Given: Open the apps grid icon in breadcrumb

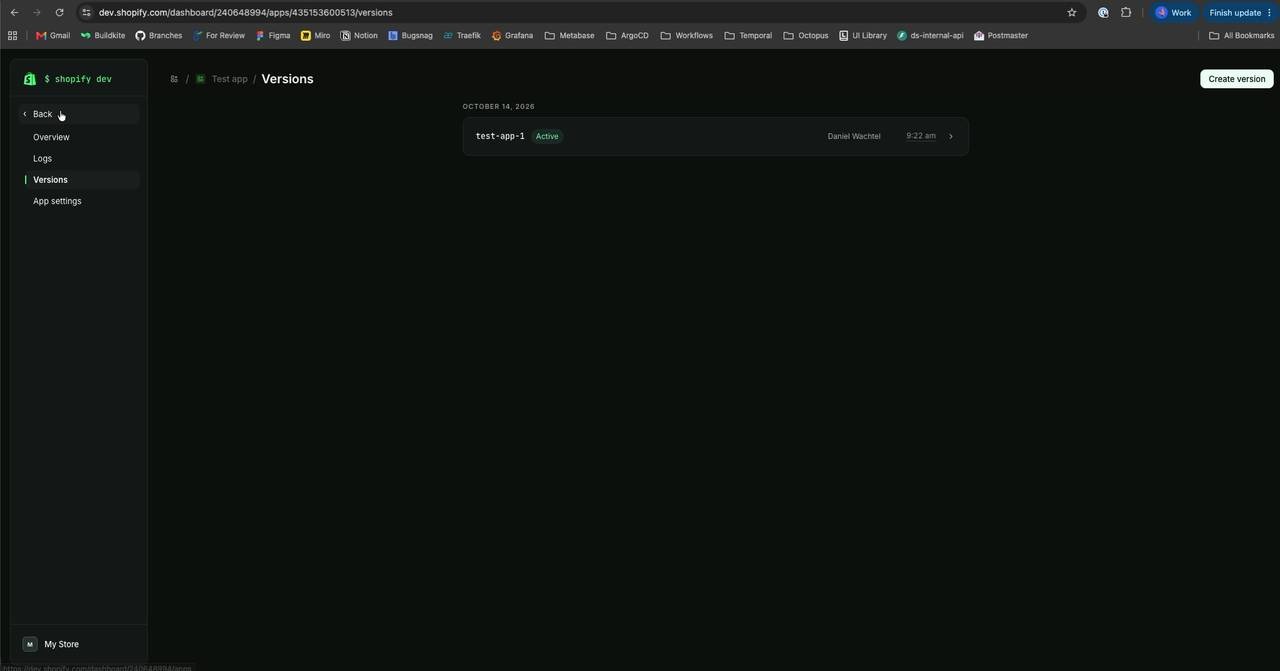Looking at the screenshot, I should click(174, 79).
